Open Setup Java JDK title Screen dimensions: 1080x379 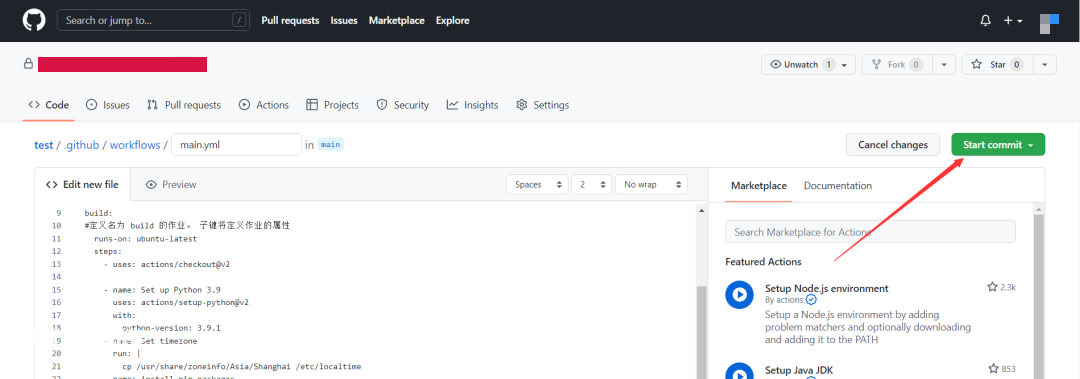(799, 370)
